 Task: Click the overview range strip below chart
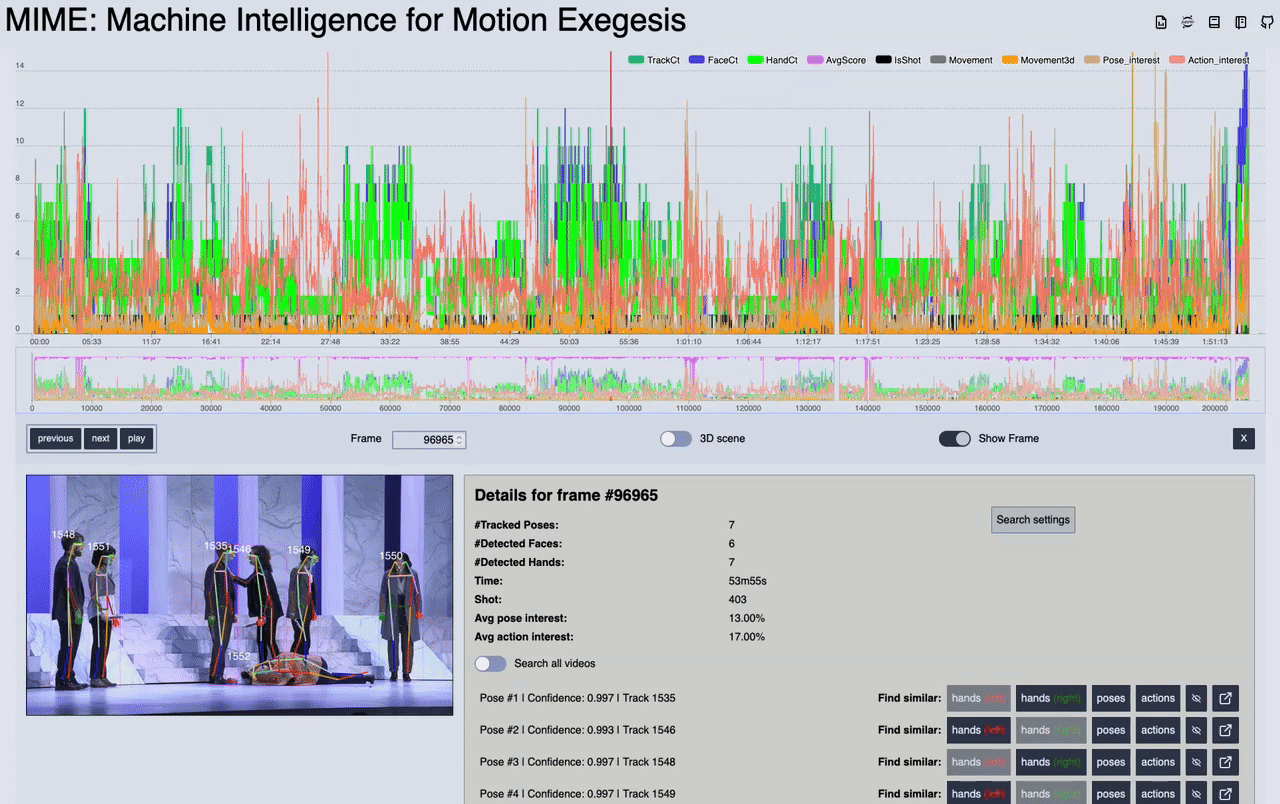pos(640,380)
